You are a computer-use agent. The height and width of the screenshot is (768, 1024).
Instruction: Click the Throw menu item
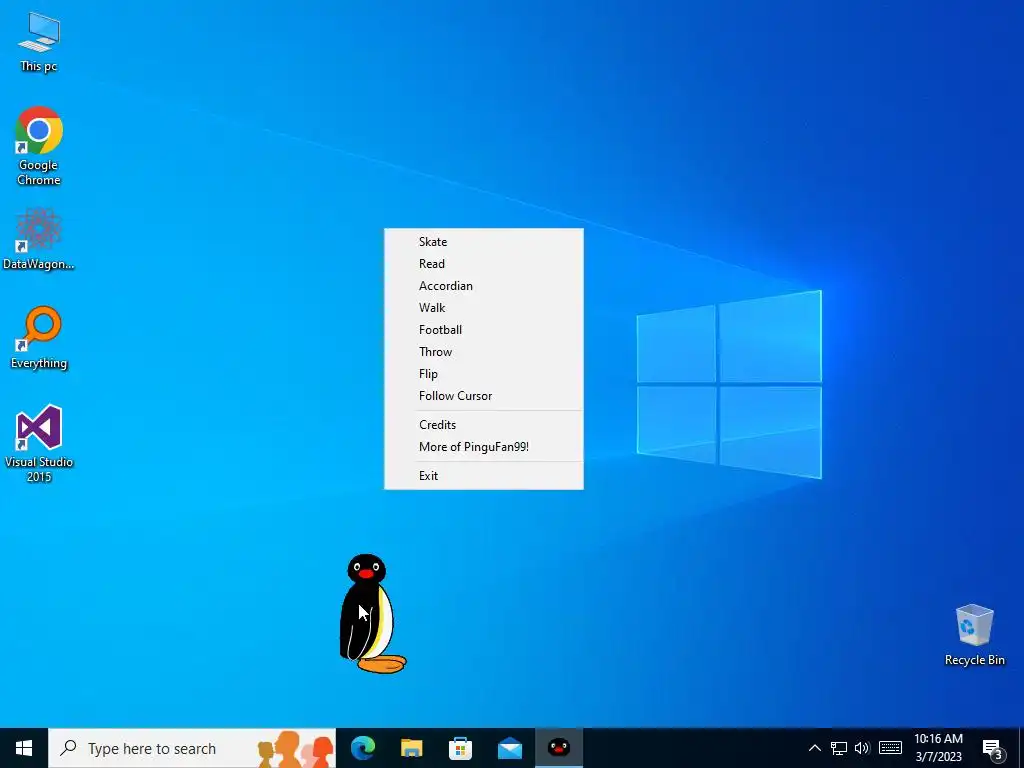pyautogui.click(x=483, y=352)
